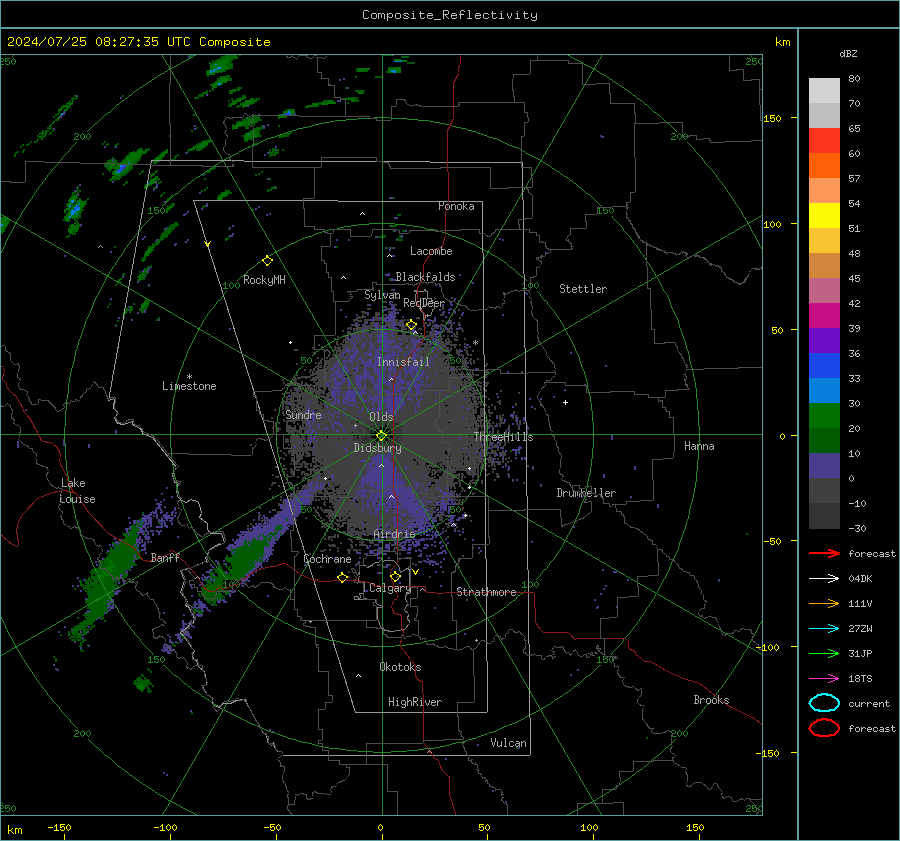Click the RockyMH label
The image size is (900, 841).
pyautogui.click(x=264, y=280)
